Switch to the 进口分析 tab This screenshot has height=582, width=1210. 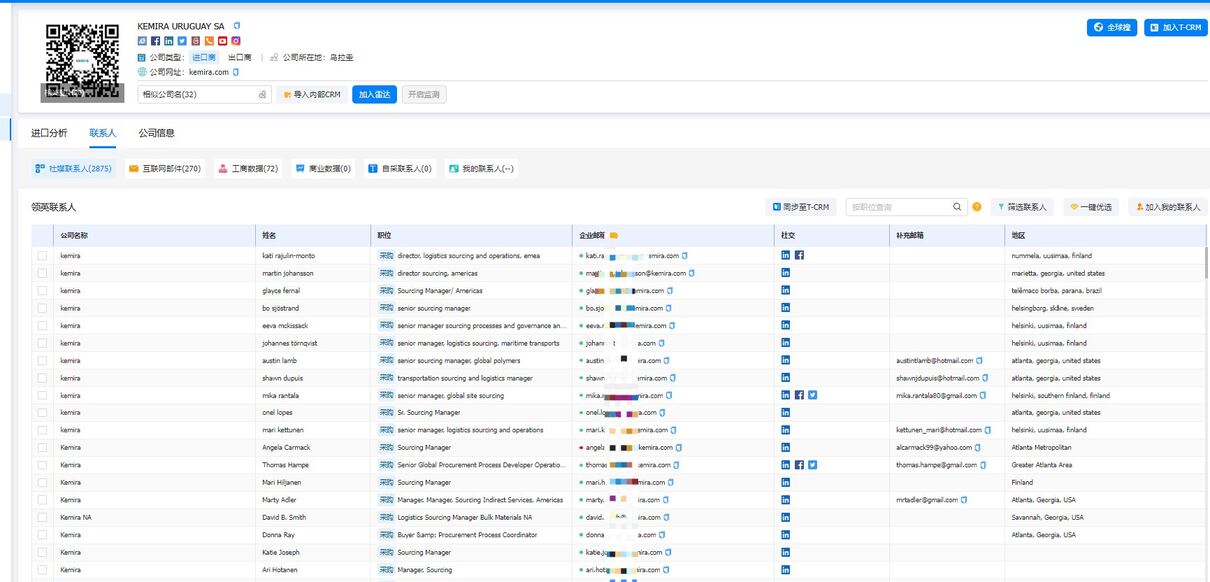(x=49, y=133)
